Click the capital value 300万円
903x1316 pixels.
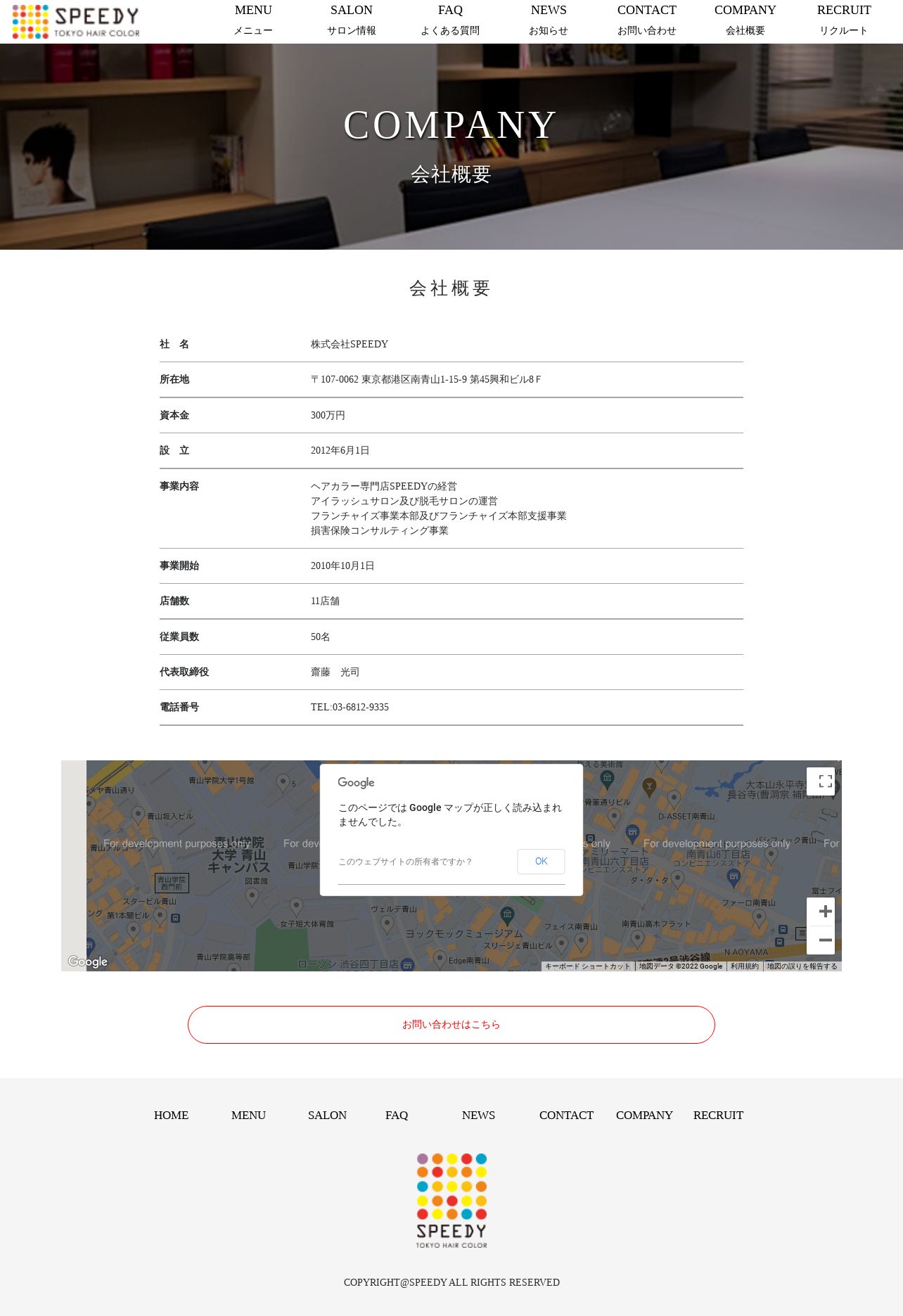[x=328, y=415]
